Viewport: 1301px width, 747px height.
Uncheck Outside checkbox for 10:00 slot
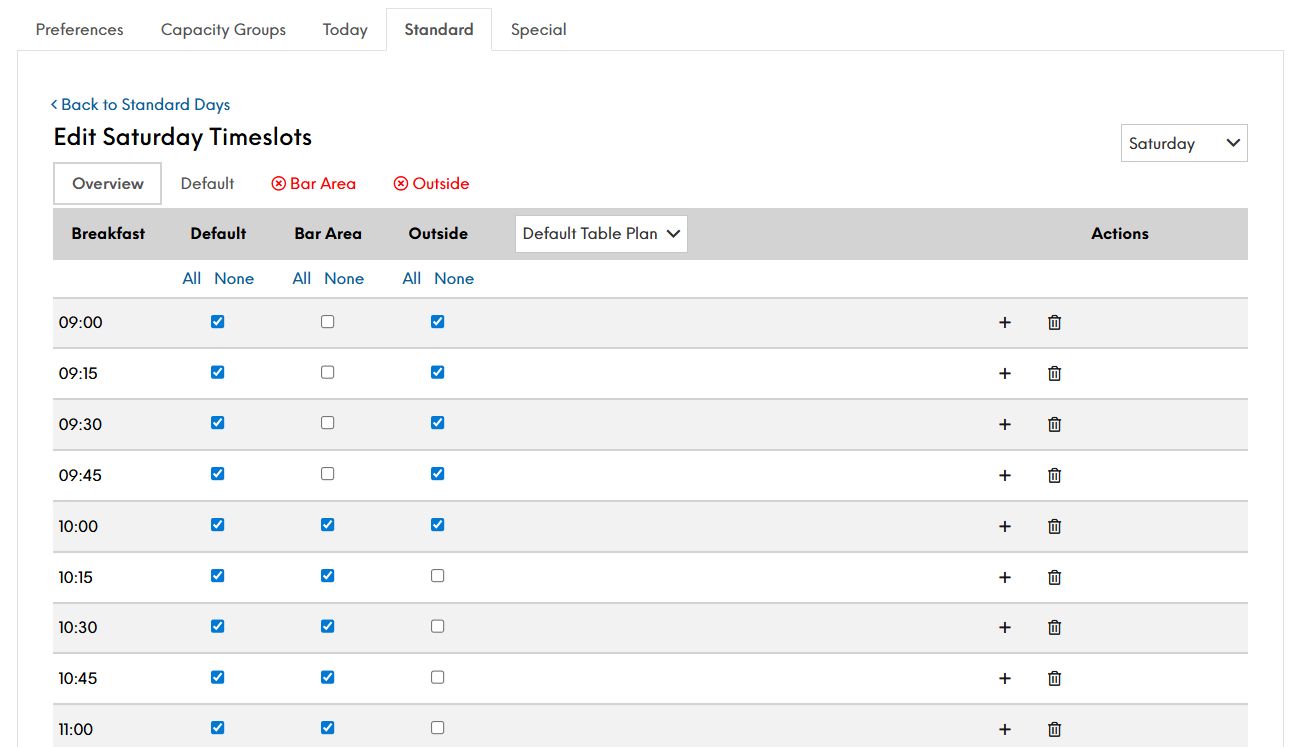437,525
